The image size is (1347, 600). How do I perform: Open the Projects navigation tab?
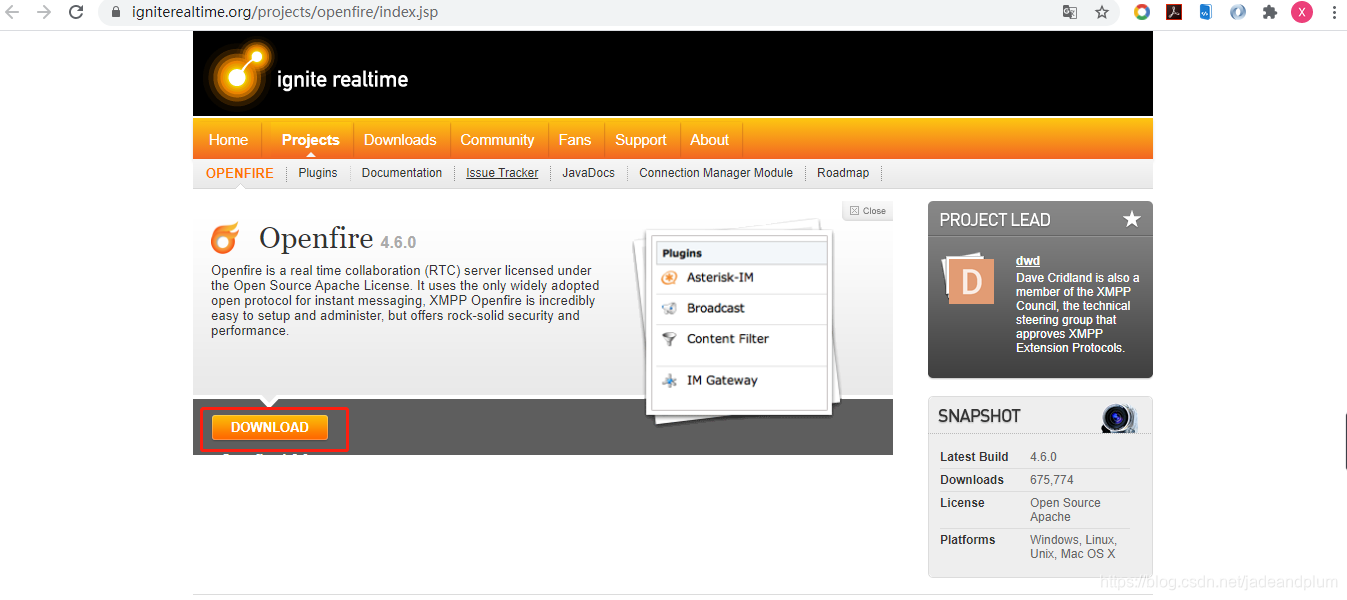(311, 140)
